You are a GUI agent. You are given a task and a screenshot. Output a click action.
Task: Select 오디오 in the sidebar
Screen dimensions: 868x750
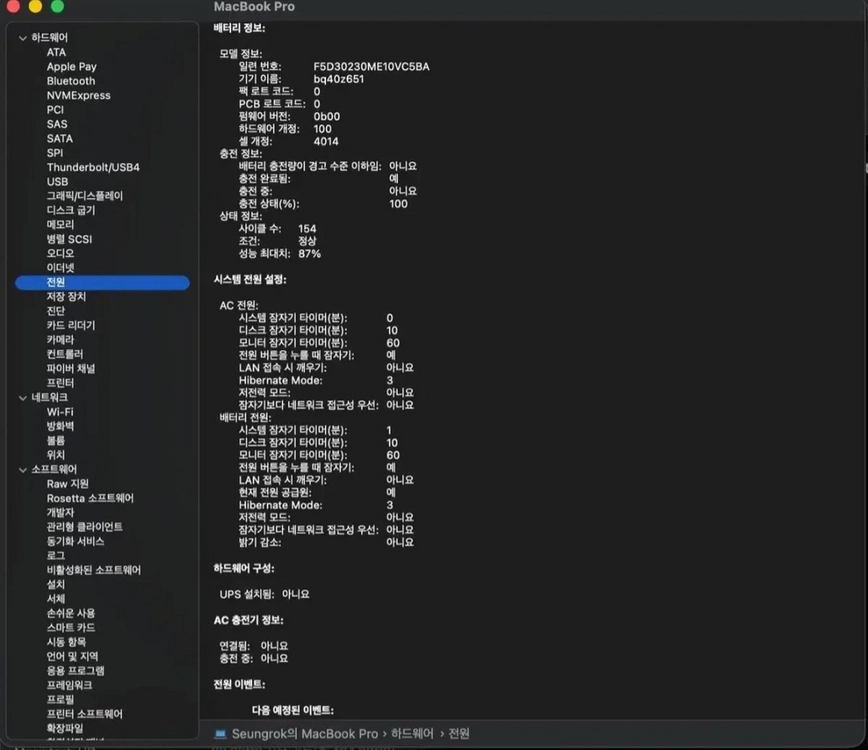tap(60, 254)
